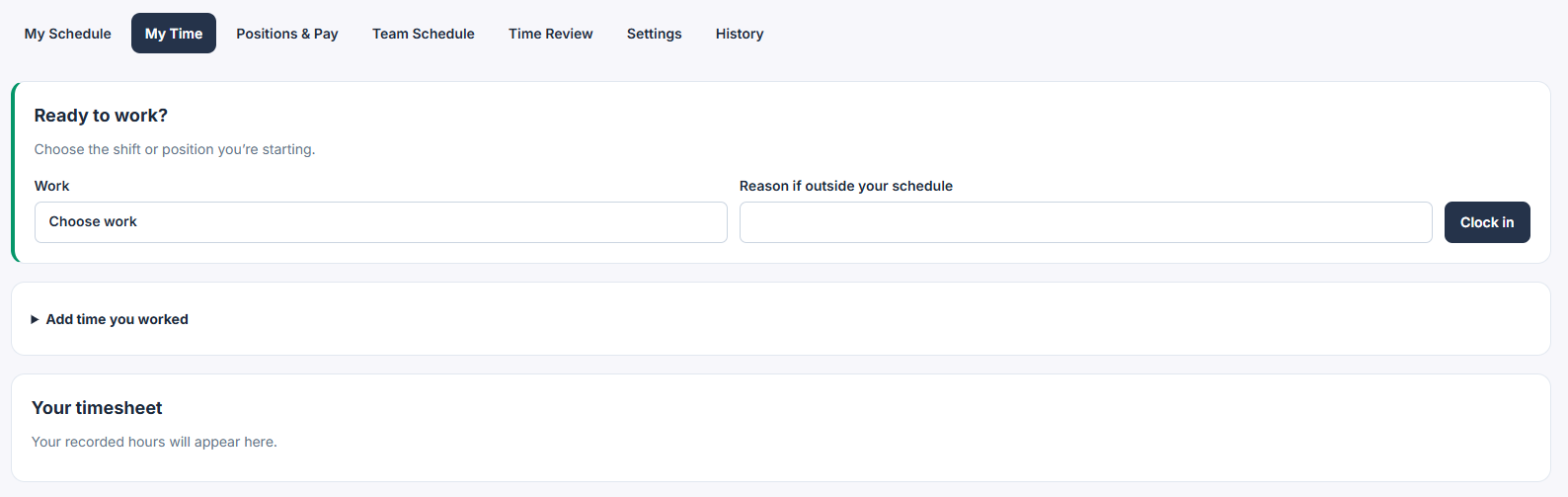Click 'Your recorded hours will appear here.' text
Viewport: 1568px width, 497px height.
154,441
